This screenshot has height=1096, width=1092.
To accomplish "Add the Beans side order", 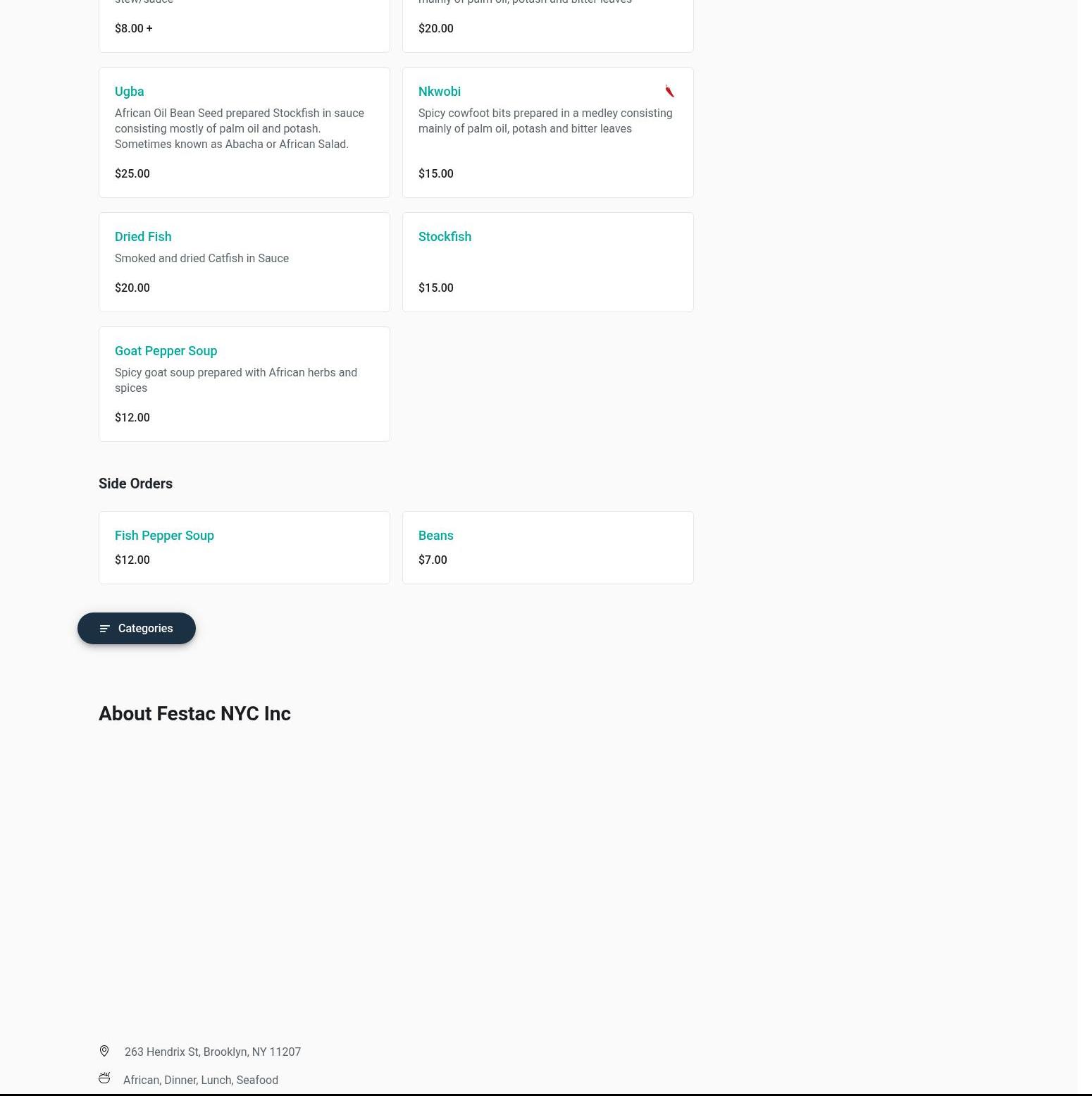I will pyautogui.click(x=548, y=548).
